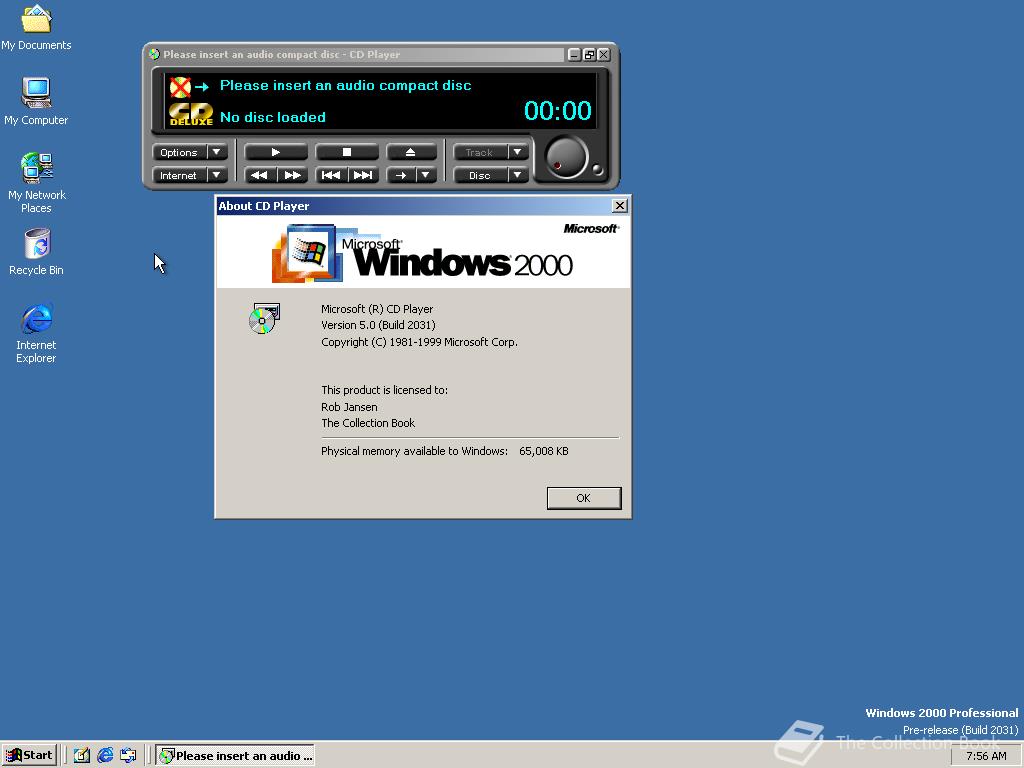Skip to next track button

363,175
